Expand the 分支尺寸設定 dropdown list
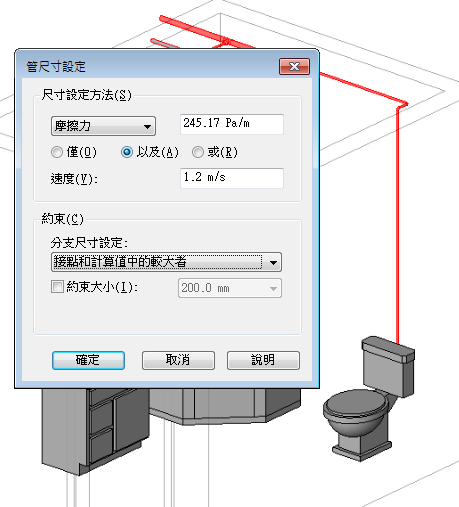The width and height of the screenshot is (459, 507). [x=166, y=262]
